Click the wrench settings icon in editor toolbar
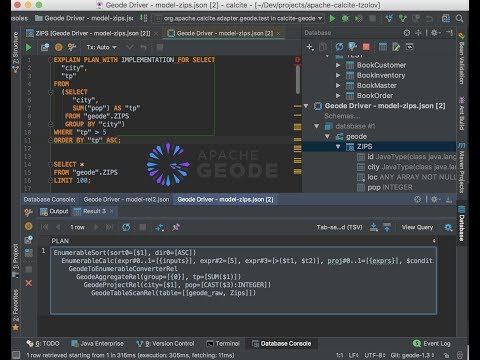 (x=72, y=47)
